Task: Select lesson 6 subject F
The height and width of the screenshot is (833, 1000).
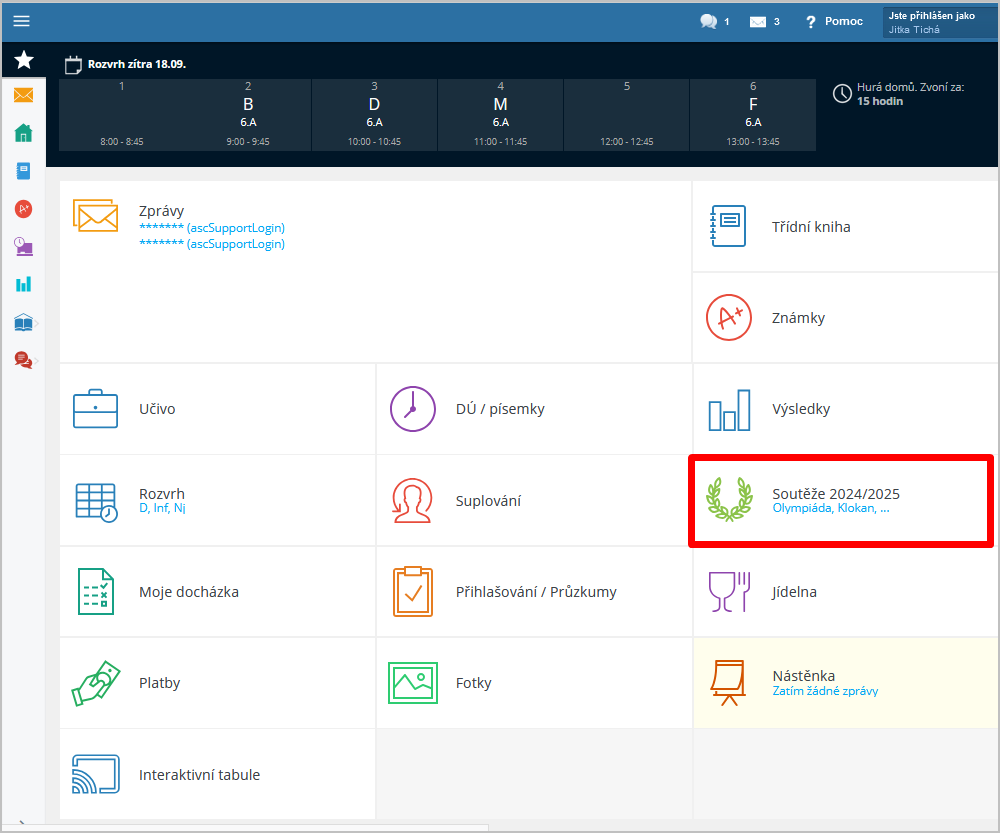Action: pyautogui.click(x=753, y=115)
